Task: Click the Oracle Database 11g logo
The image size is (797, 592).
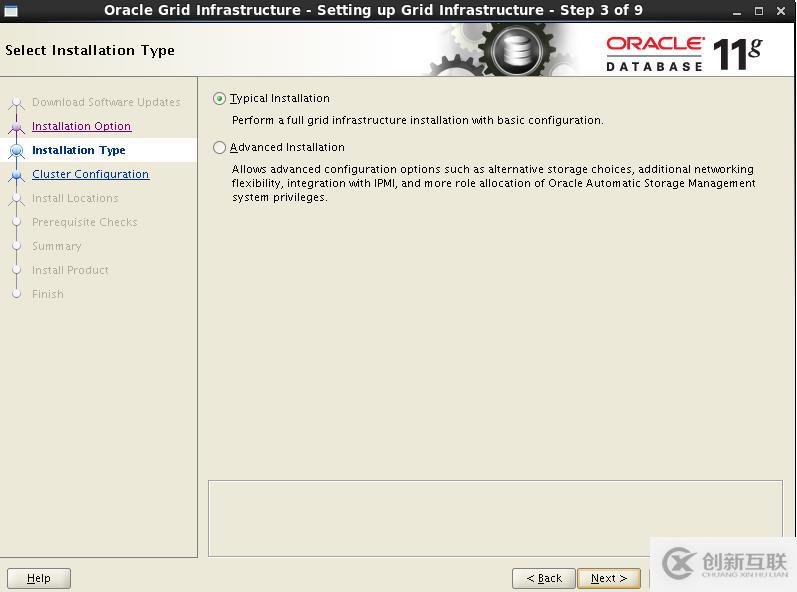Action: pos(684,53)
